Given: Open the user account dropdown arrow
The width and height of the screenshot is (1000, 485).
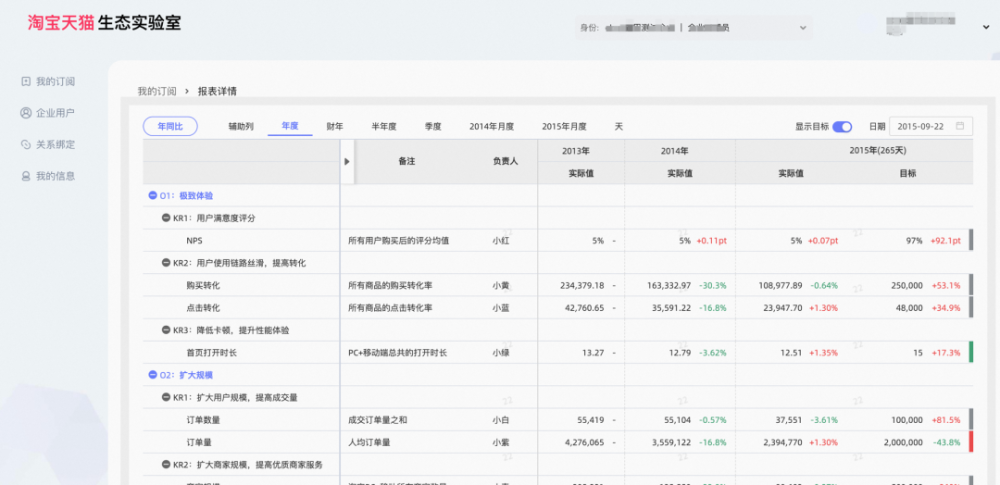Looking at the screenshot, I should [x=986, y=27].
